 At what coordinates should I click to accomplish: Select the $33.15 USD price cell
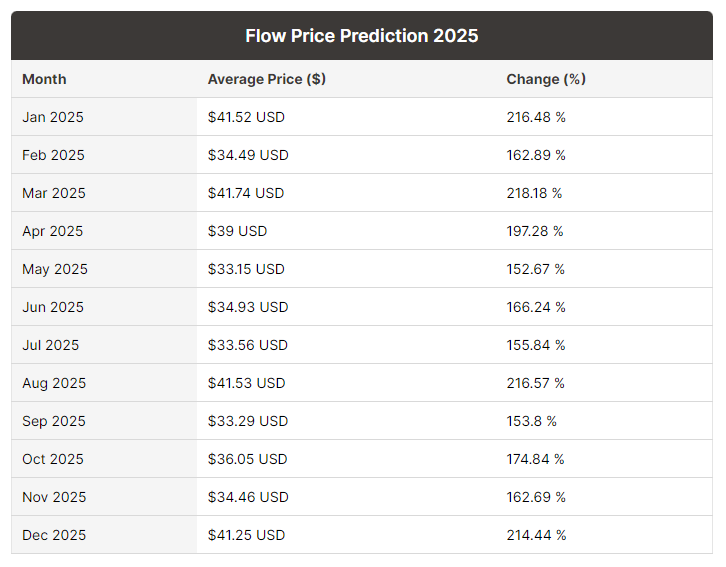pos(246,269)
